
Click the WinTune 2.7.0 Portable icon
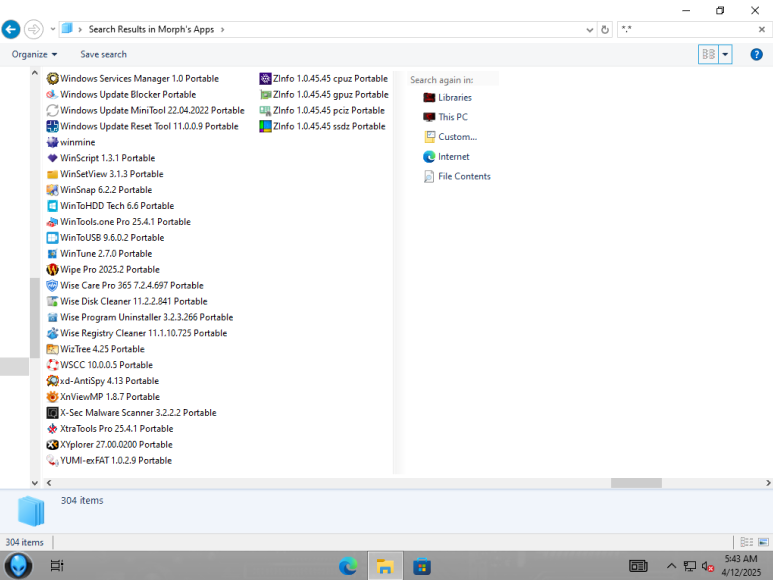(52, 254)
